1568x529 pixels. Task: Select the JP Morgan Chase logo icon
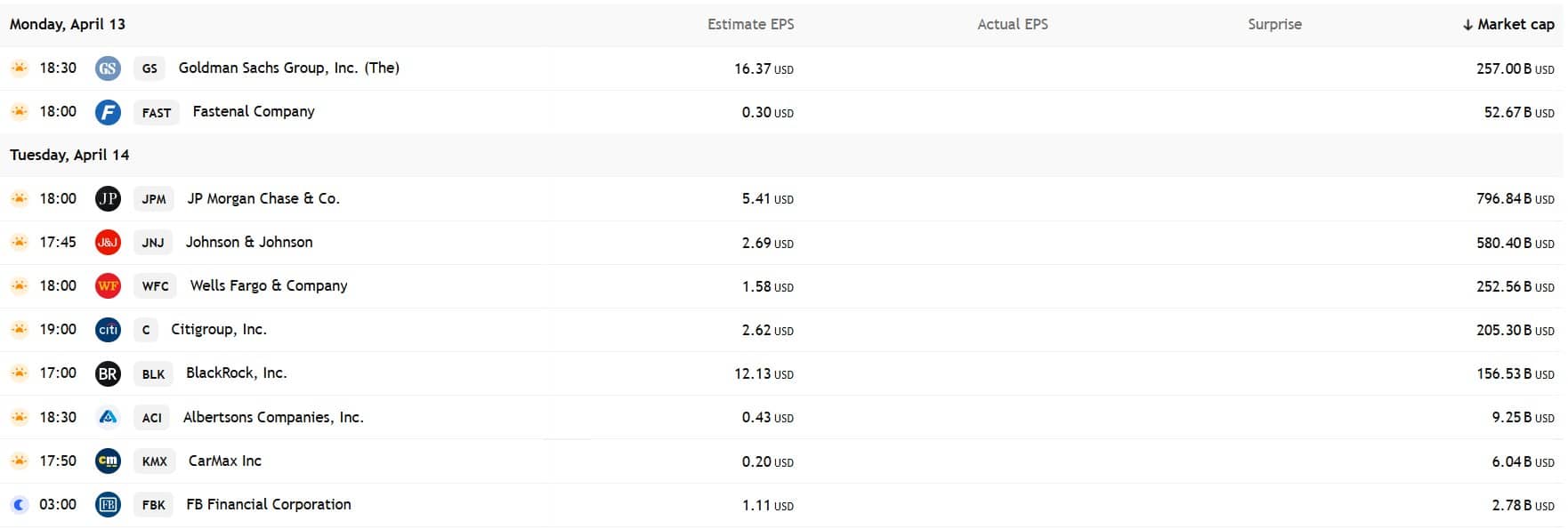pos(108,198)
